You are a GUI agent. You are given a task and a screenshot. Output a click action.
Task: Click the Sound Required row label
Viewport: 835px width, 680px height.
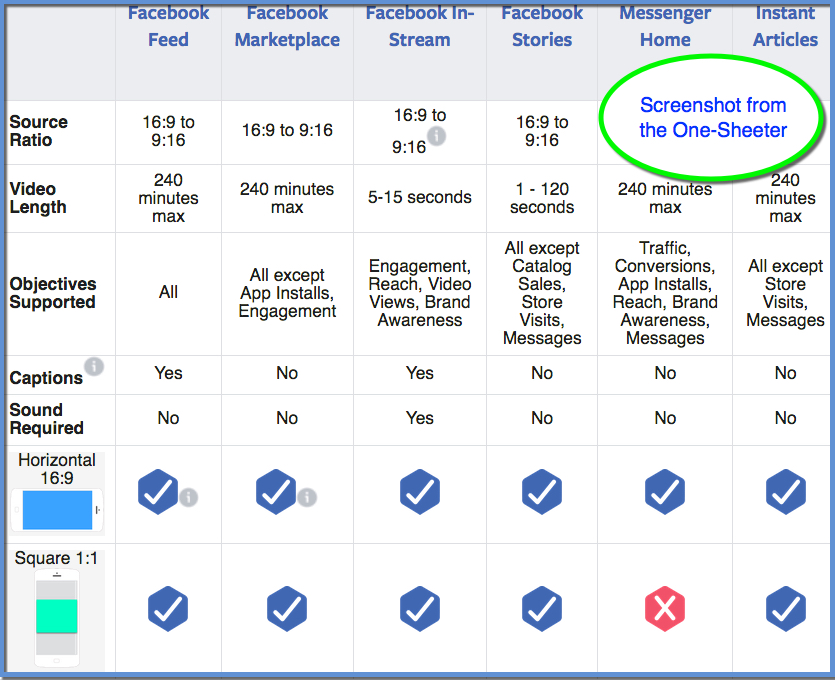click(46, 419)
